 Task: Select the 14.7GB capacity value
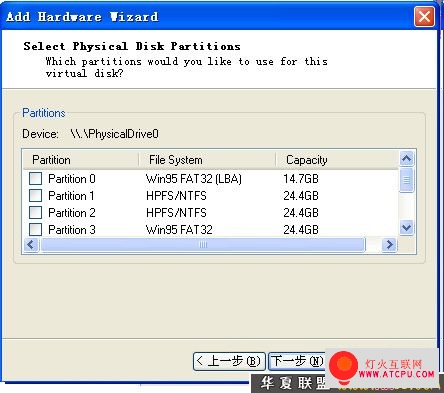click(301, 179)
